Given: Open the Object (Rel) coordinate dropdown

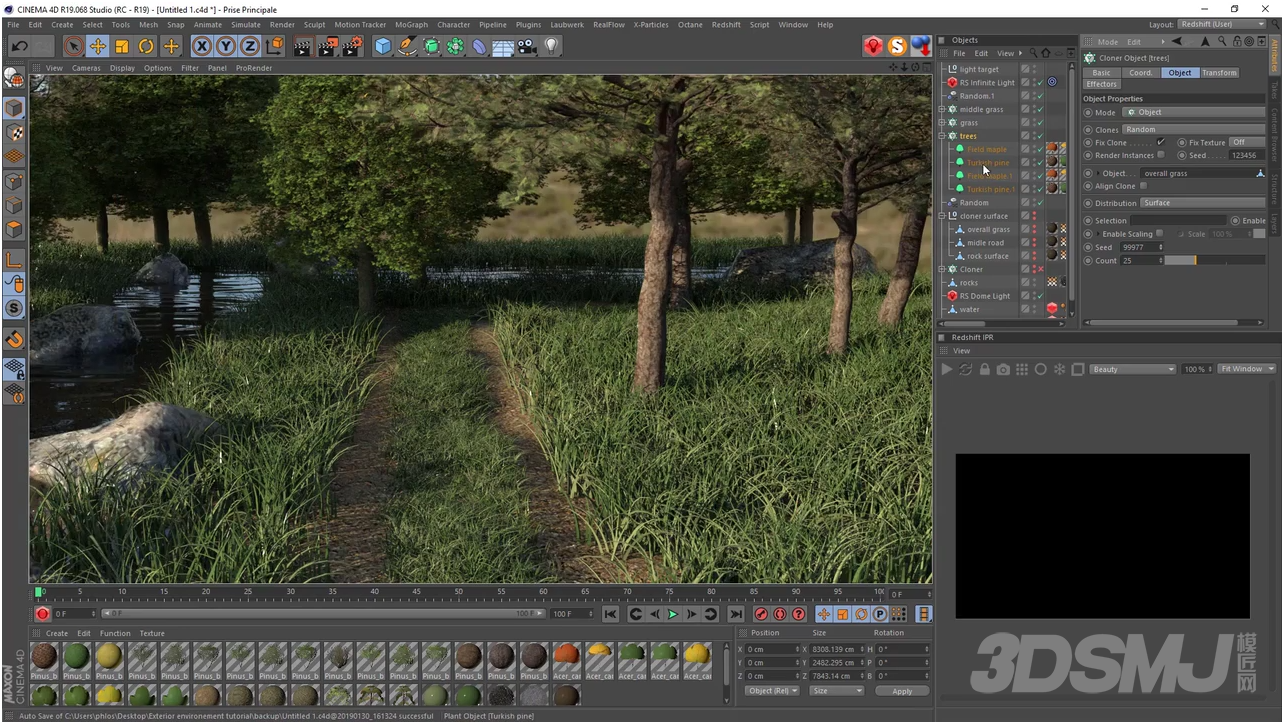Looking at the screenshot, I should coord(773,691).
